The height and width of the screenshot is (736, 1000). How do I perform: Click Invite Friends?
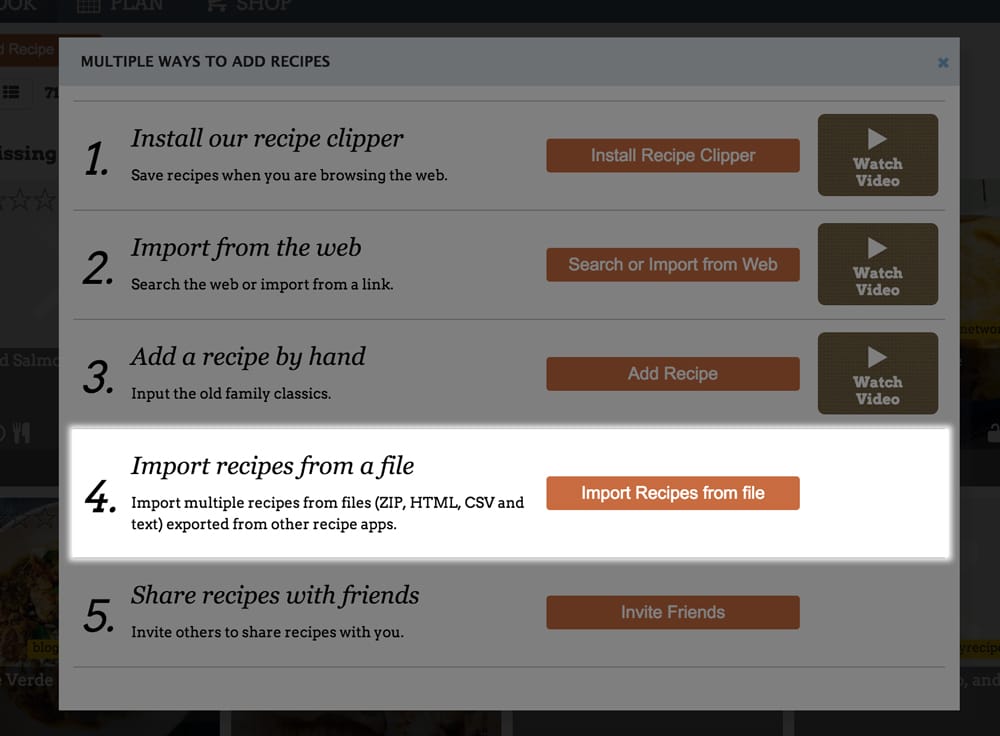point(672,612)
